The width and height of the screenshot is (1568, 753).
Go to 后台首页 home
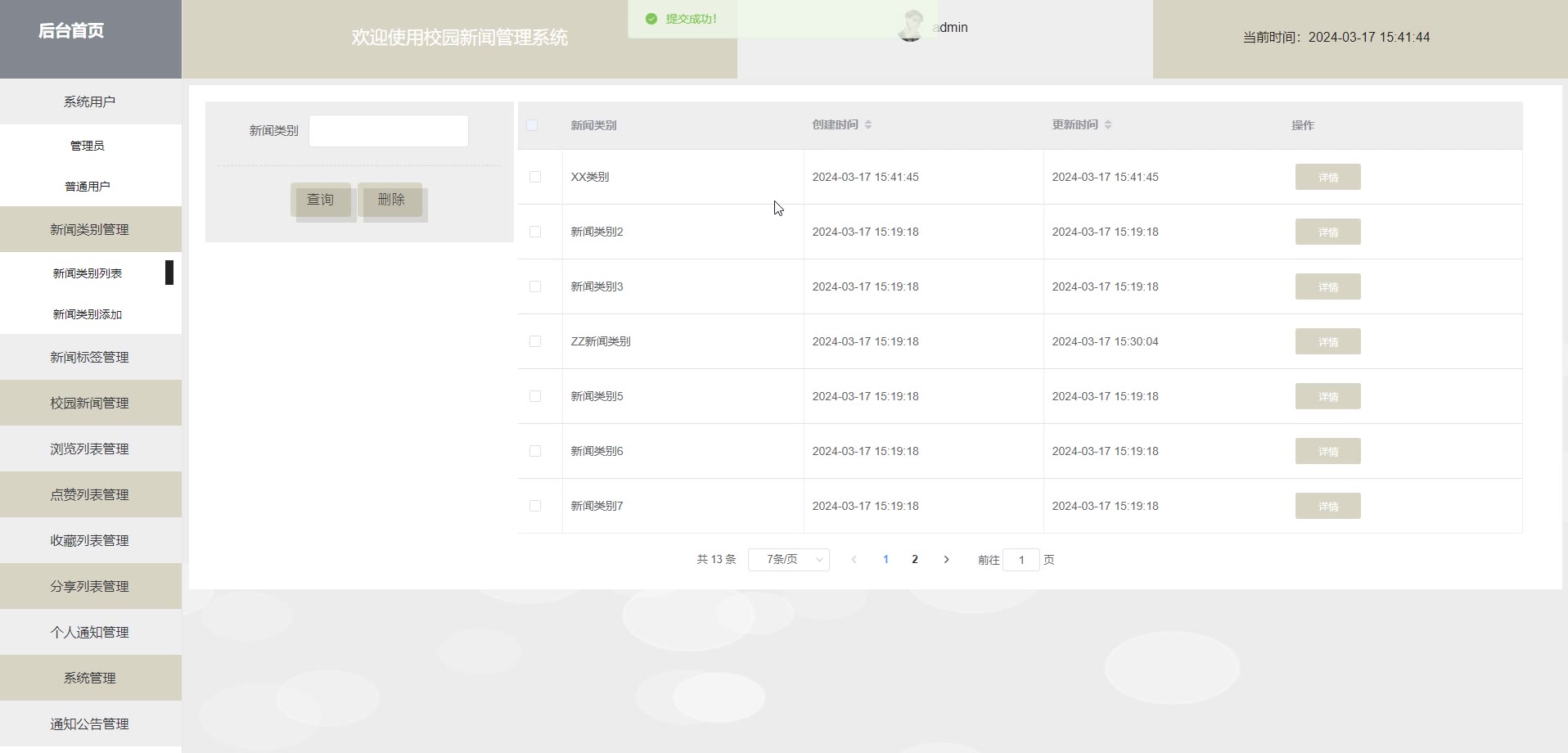71,31
